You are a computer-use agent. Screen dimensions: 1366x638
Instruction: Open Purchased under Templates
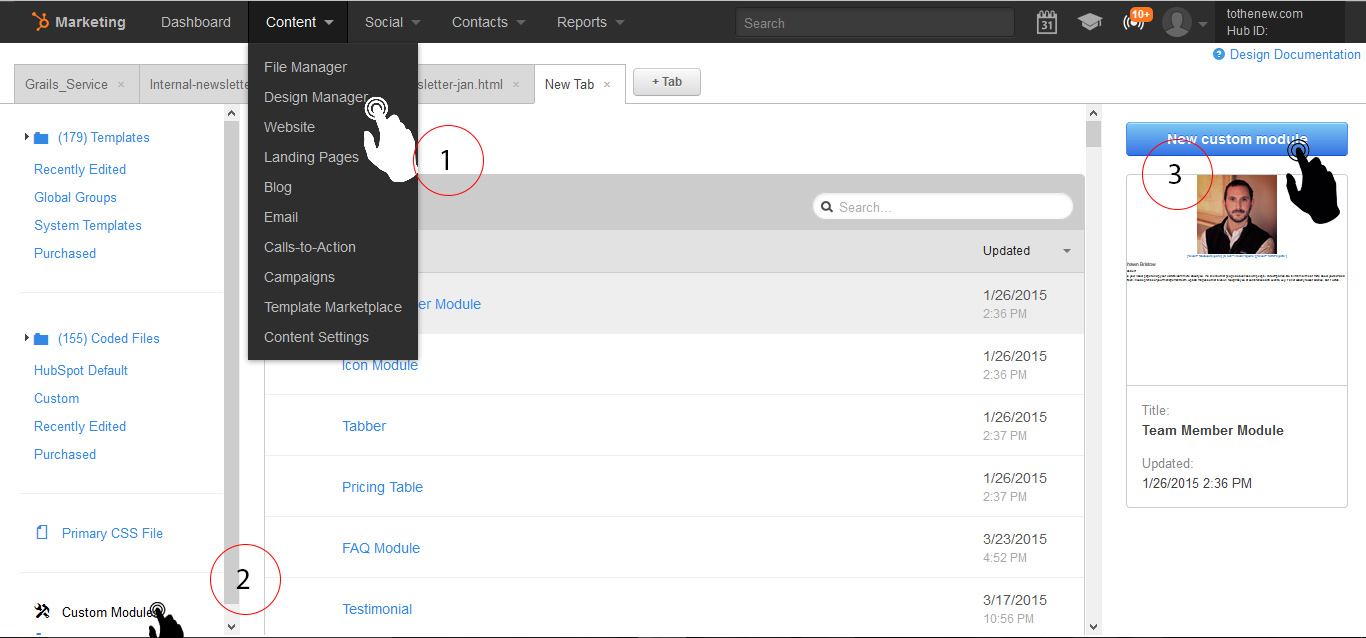coord(65,254)
